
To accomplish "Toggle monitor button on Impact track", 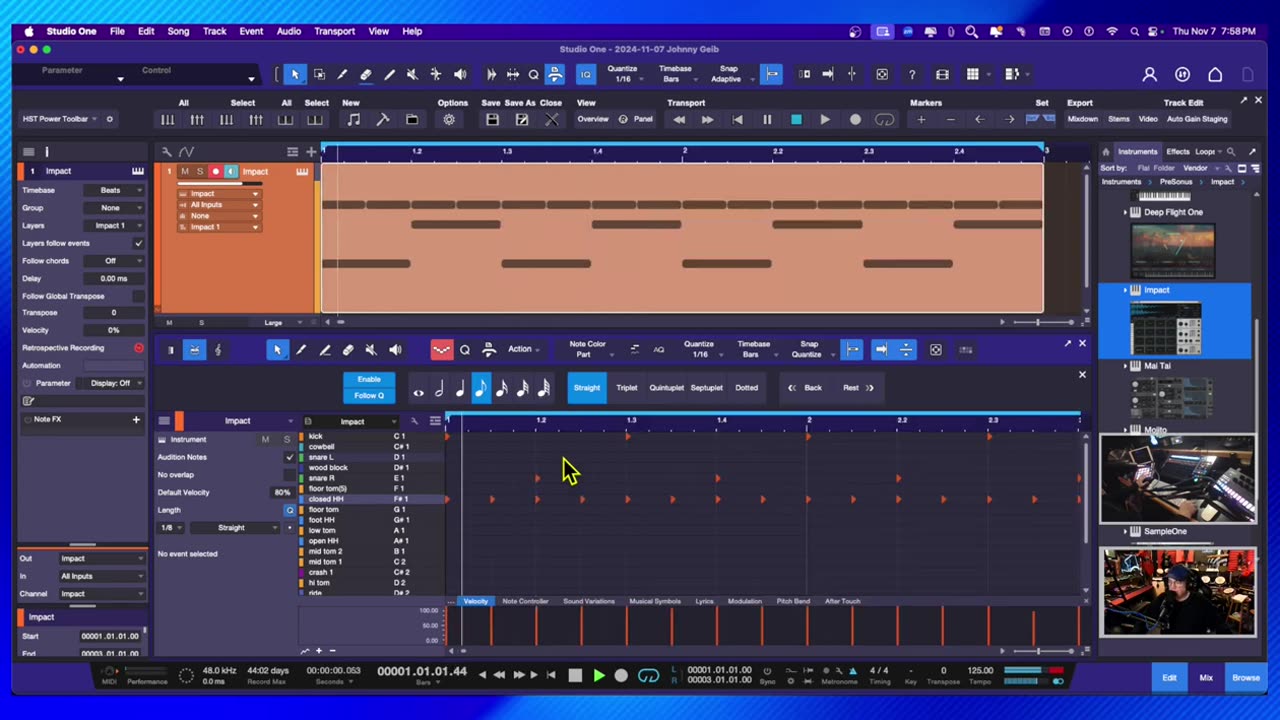I will click(231, 171).
